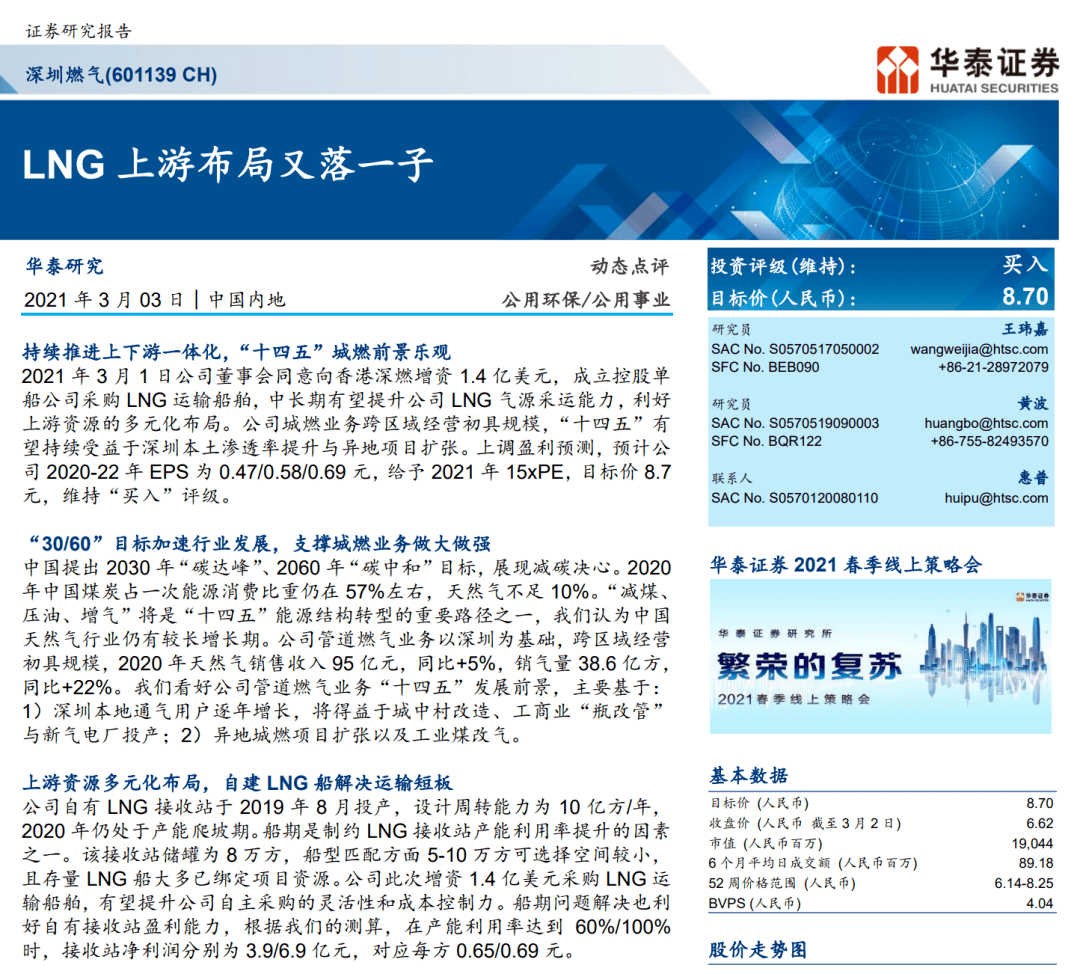Click the "52 周价格范围 (人民币)" row label
The width and height of the screenshot is (1080, 974).
tap(782, 883)
